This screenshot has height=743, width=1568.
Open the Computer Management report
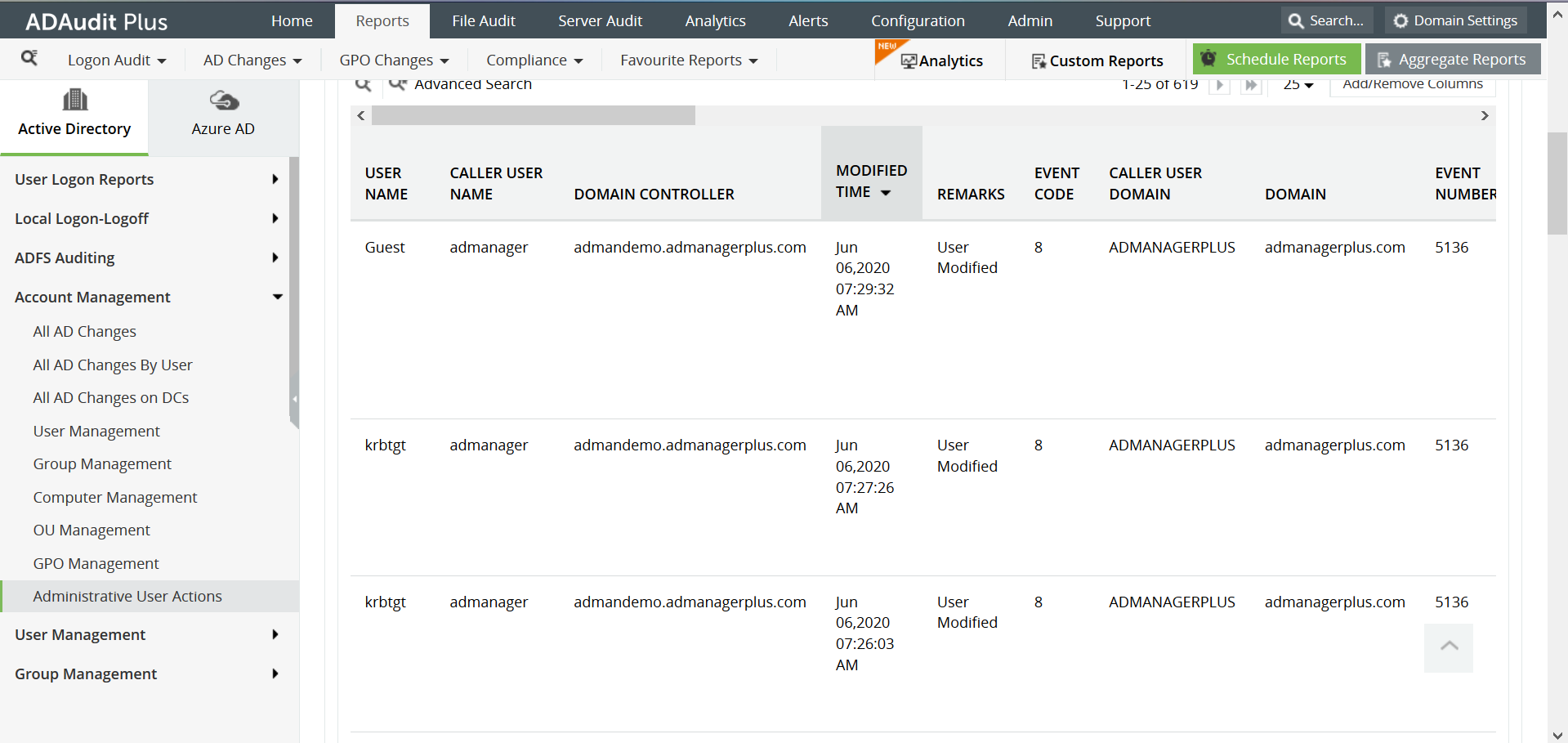tap(115, 498)
